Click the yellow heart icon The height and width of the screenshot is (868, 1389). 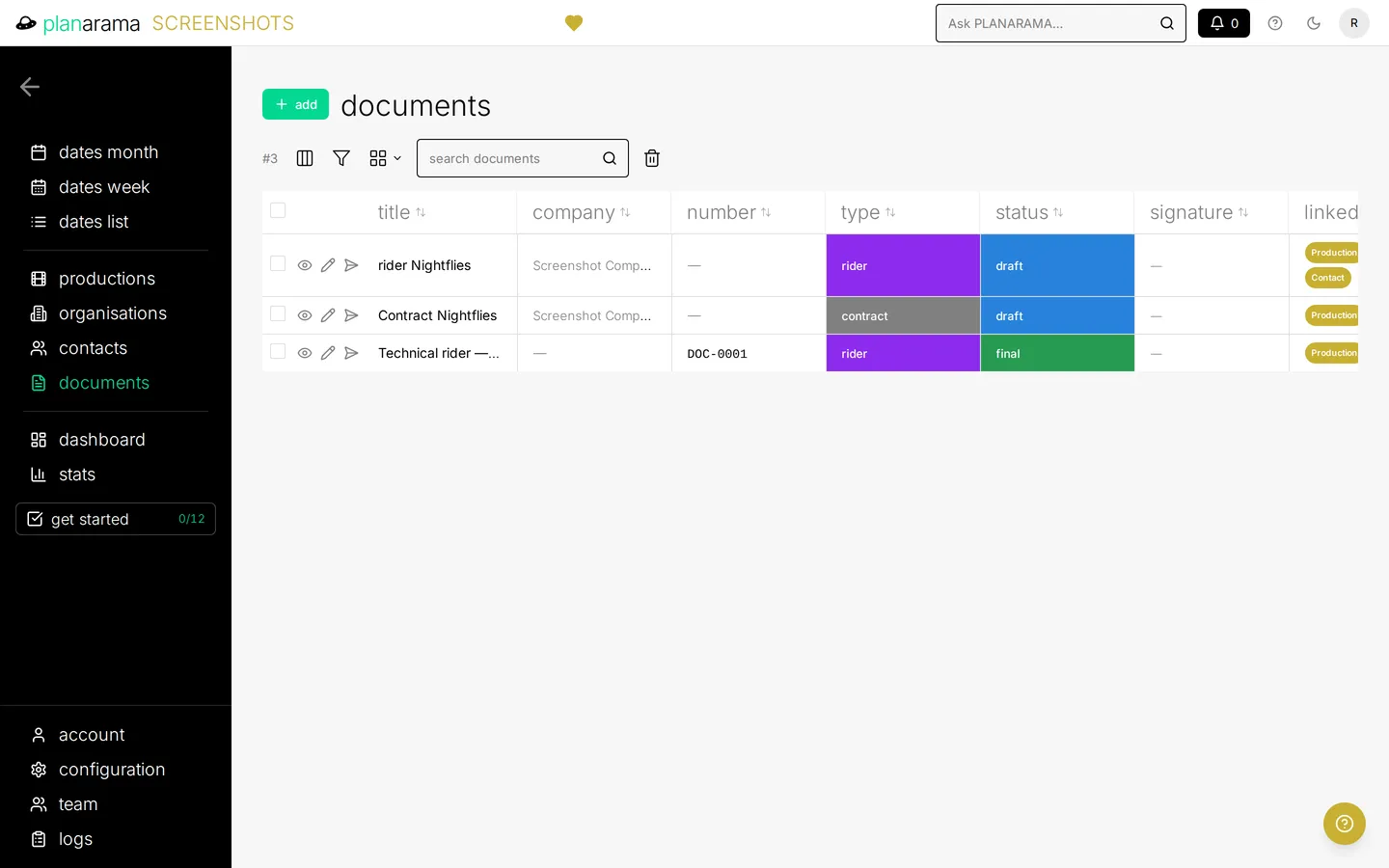pos(574,23)
